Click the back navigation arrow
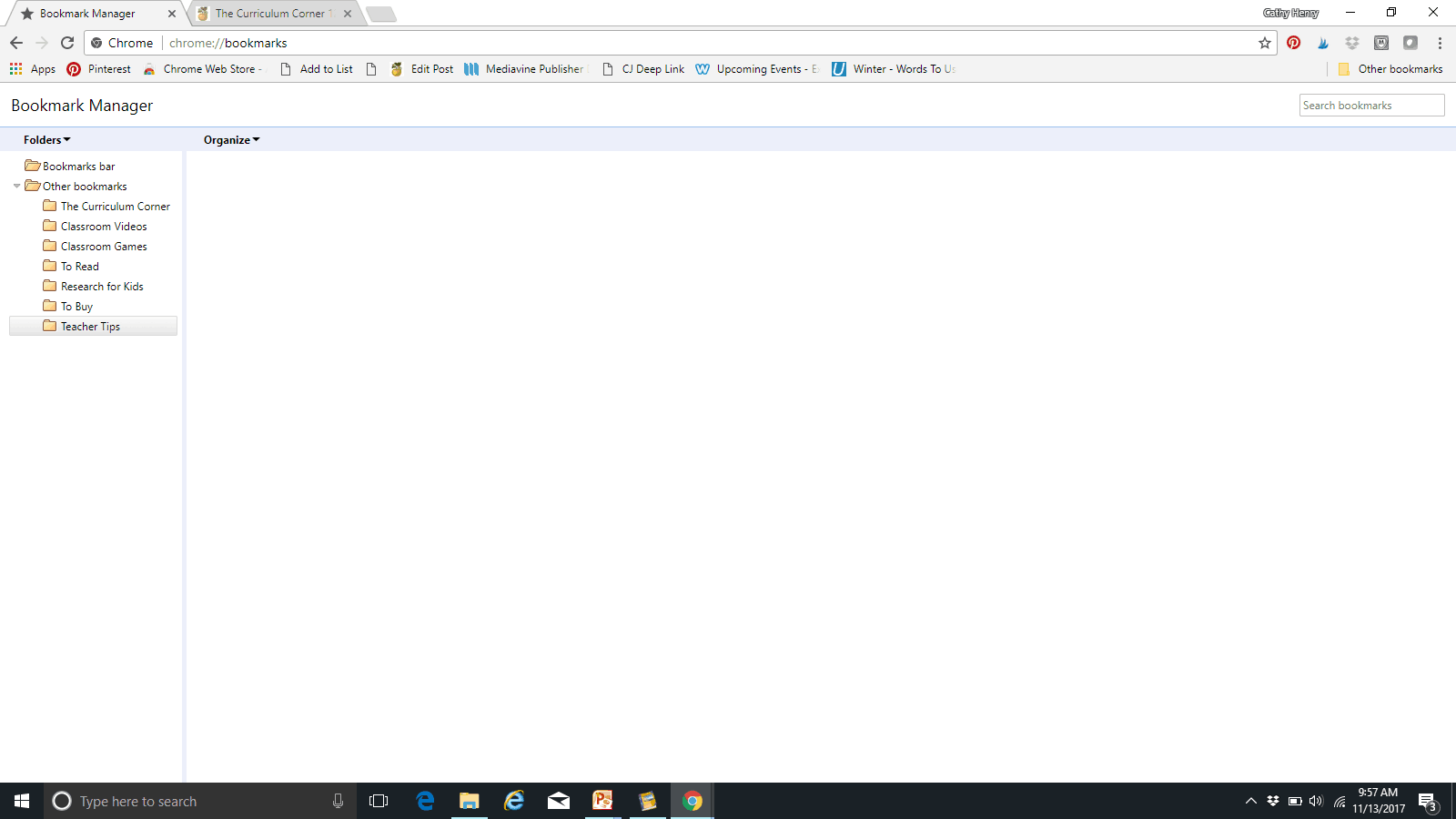Viewport: 1456px width, 819px height. click(16, 43)
